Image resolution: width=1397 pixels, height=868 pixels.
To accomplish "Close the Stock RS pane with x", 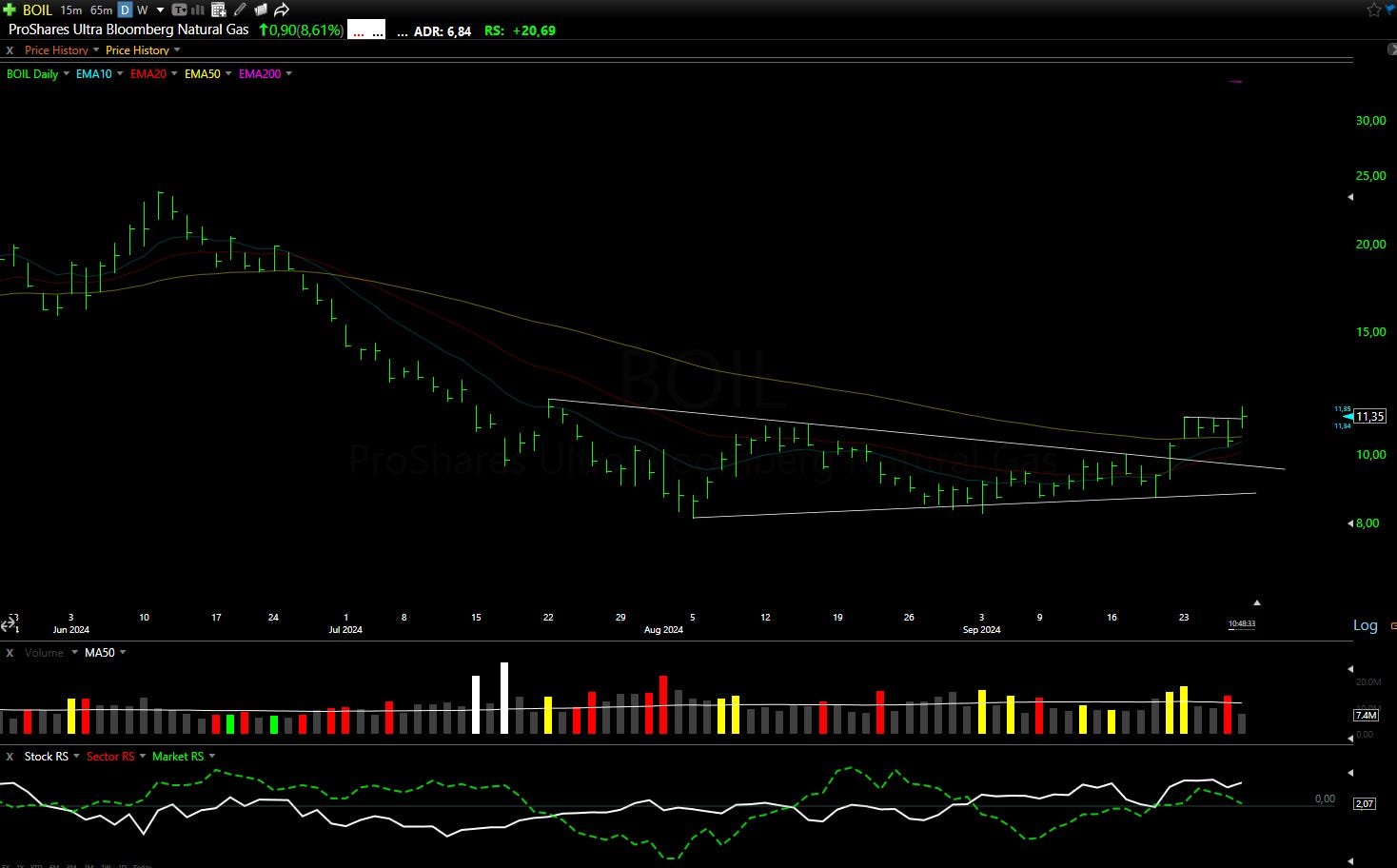I will (x=10, y=757).
